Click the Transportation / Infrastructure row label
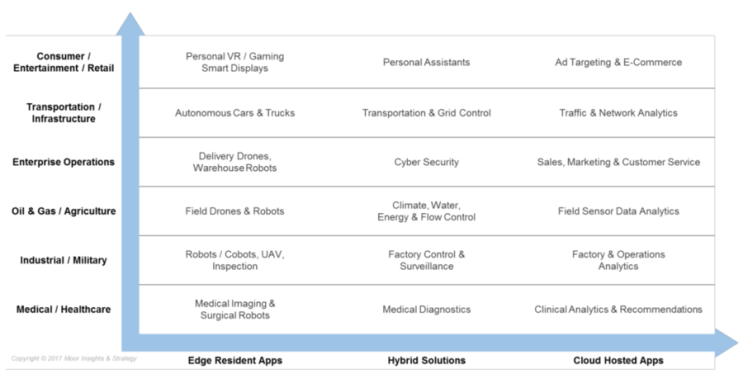 [63, 113]
